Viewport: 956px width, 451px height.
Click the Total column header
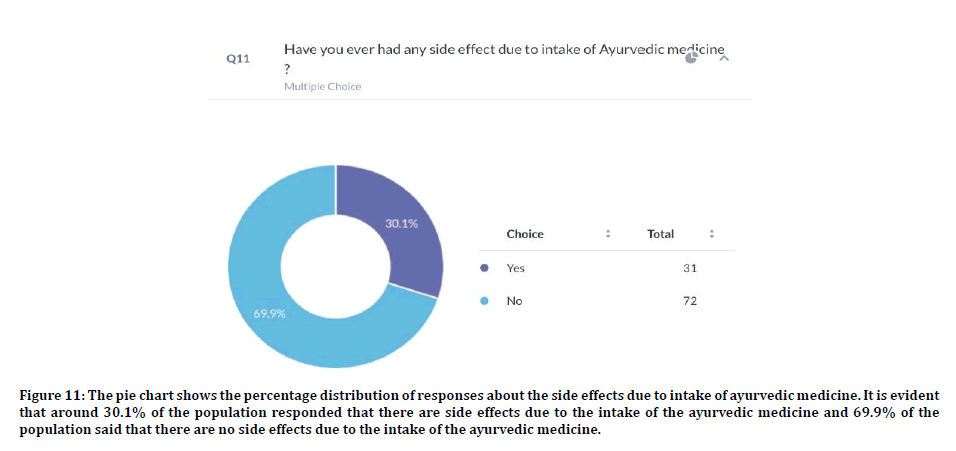(660, 234)
